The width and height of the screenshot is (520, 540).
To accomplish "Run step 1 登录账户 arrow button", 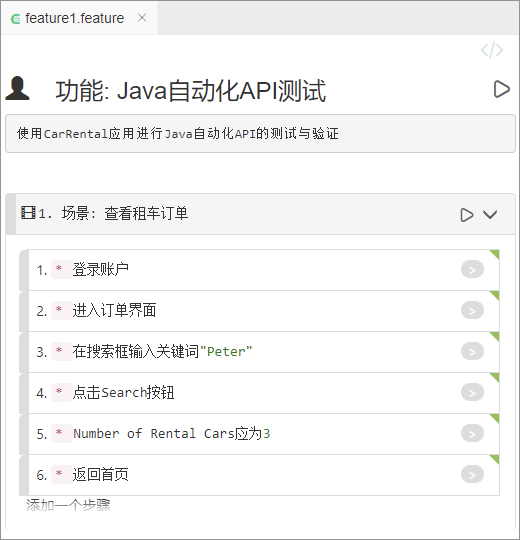I will (x=472, y=269).
